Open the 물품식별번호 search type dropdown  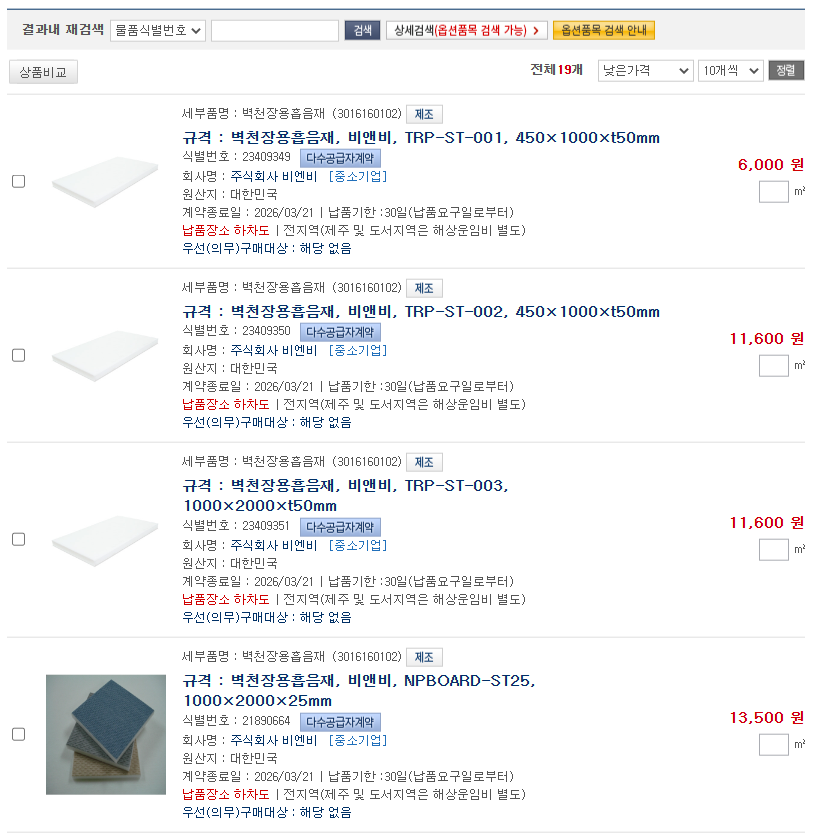point(158,30)
